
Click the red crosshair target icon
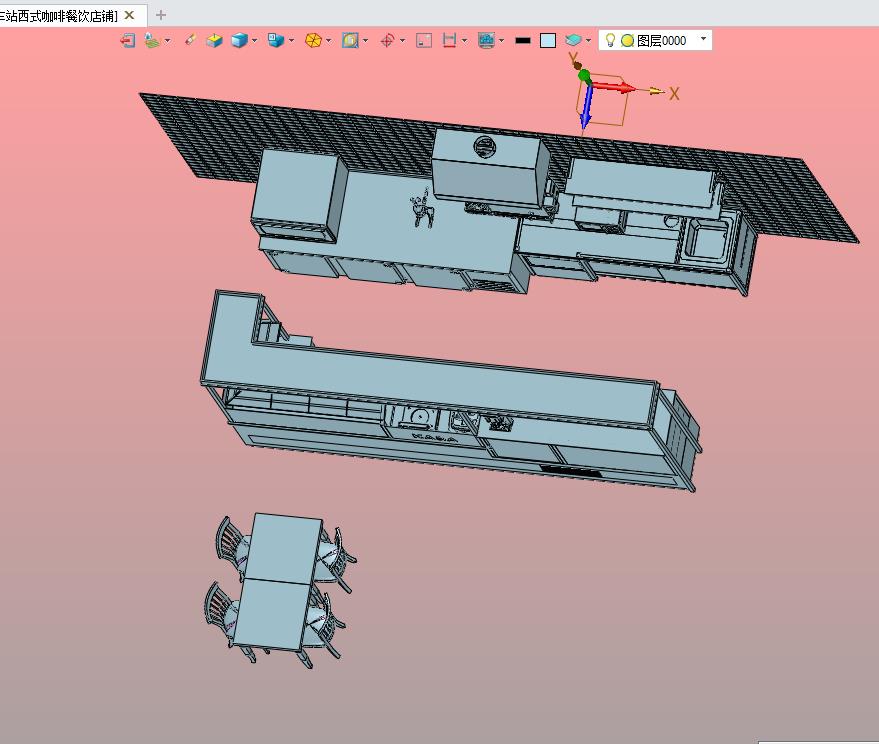(387, 40)
